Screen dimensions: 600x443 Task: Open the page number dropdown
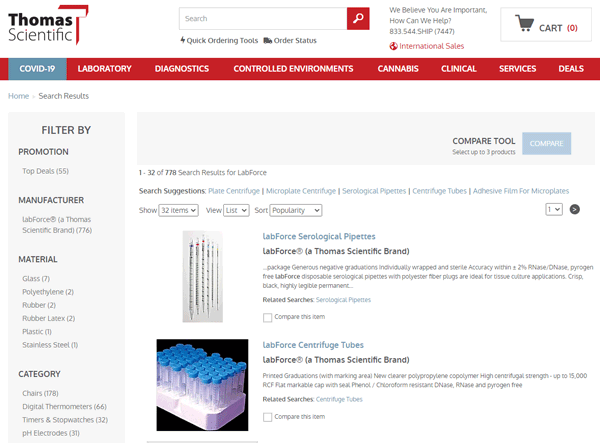[x=554, y=209]
